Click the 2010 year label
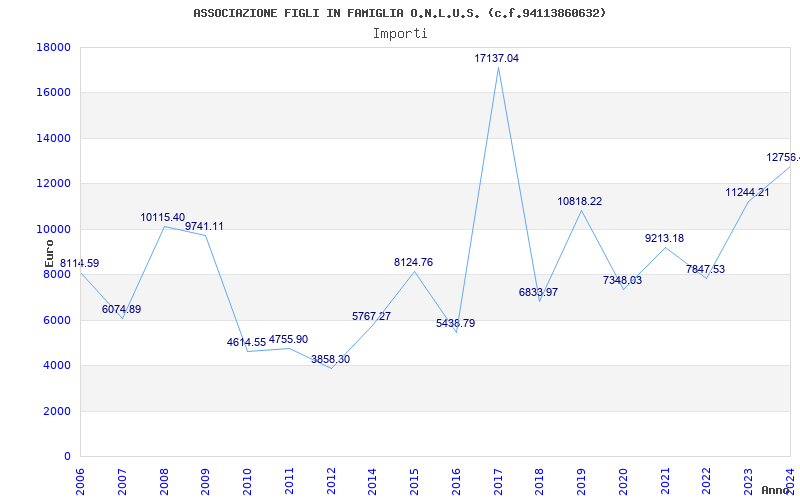The image size is (800, 500). [x=247, y=481]
